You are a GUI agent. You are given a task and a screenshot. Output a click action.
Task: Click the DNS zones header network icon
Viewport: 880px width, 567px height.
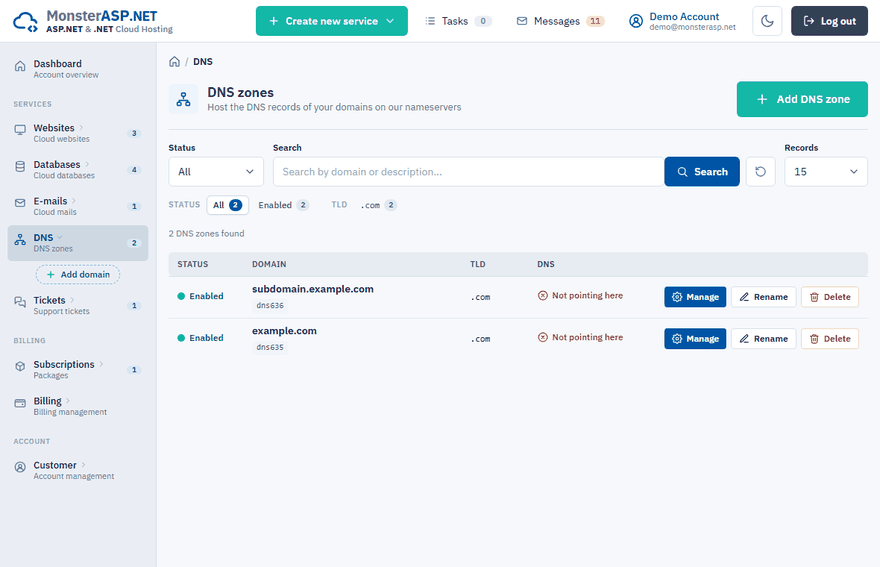pyautogui.click(x=183, y=99)
